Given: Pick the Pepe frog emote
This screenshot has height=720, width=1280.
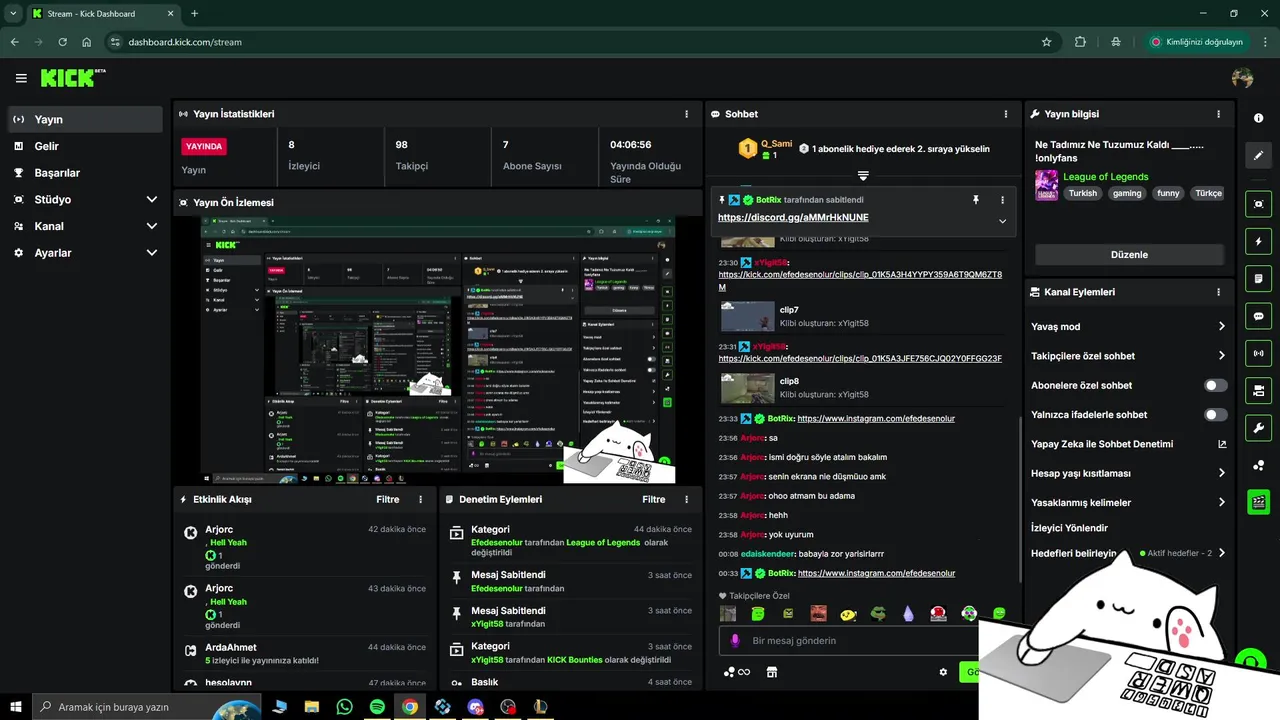Looking at the screenshot, I should [878, 613].
